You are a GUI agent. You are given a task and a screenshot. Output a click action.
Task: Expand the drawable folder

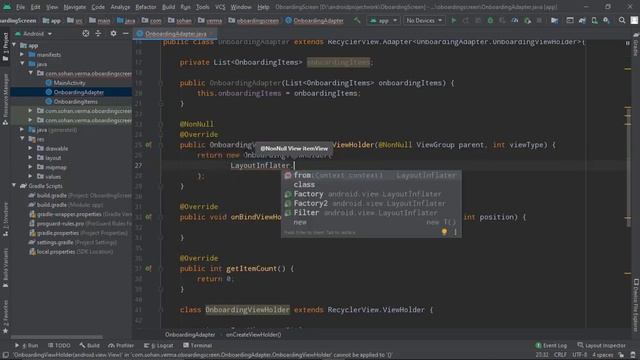tap(31, 148)
